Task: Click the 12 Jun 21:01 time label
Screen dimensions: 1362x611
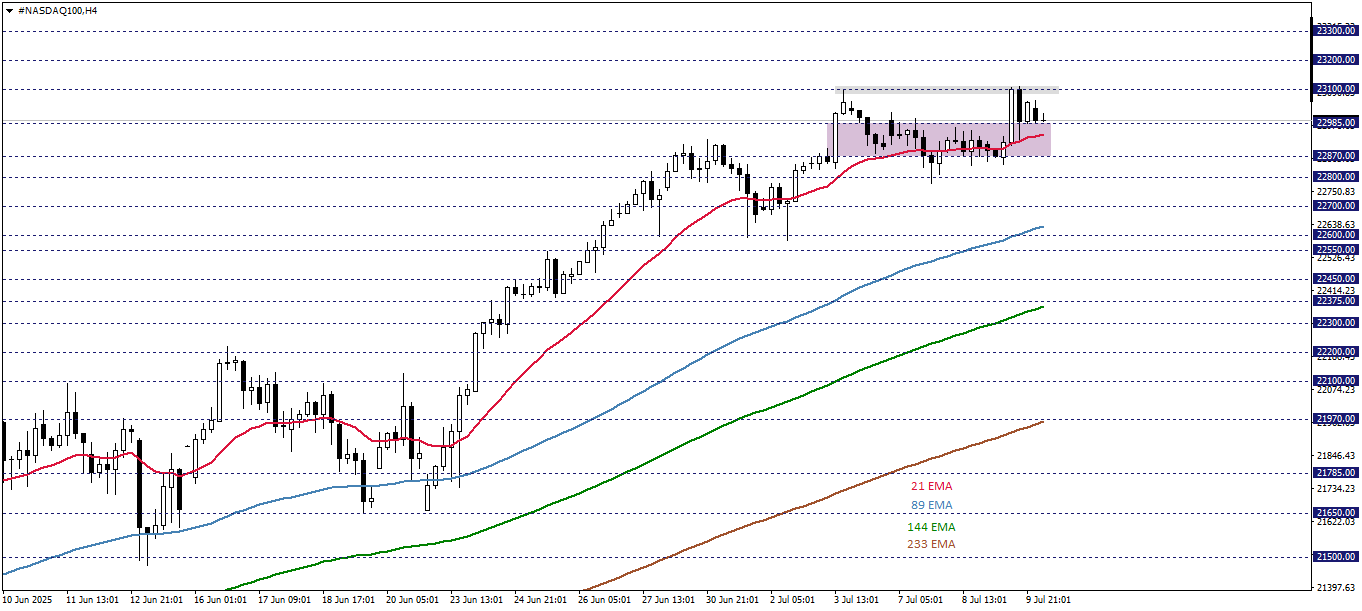Action: (x=156, y=600)
